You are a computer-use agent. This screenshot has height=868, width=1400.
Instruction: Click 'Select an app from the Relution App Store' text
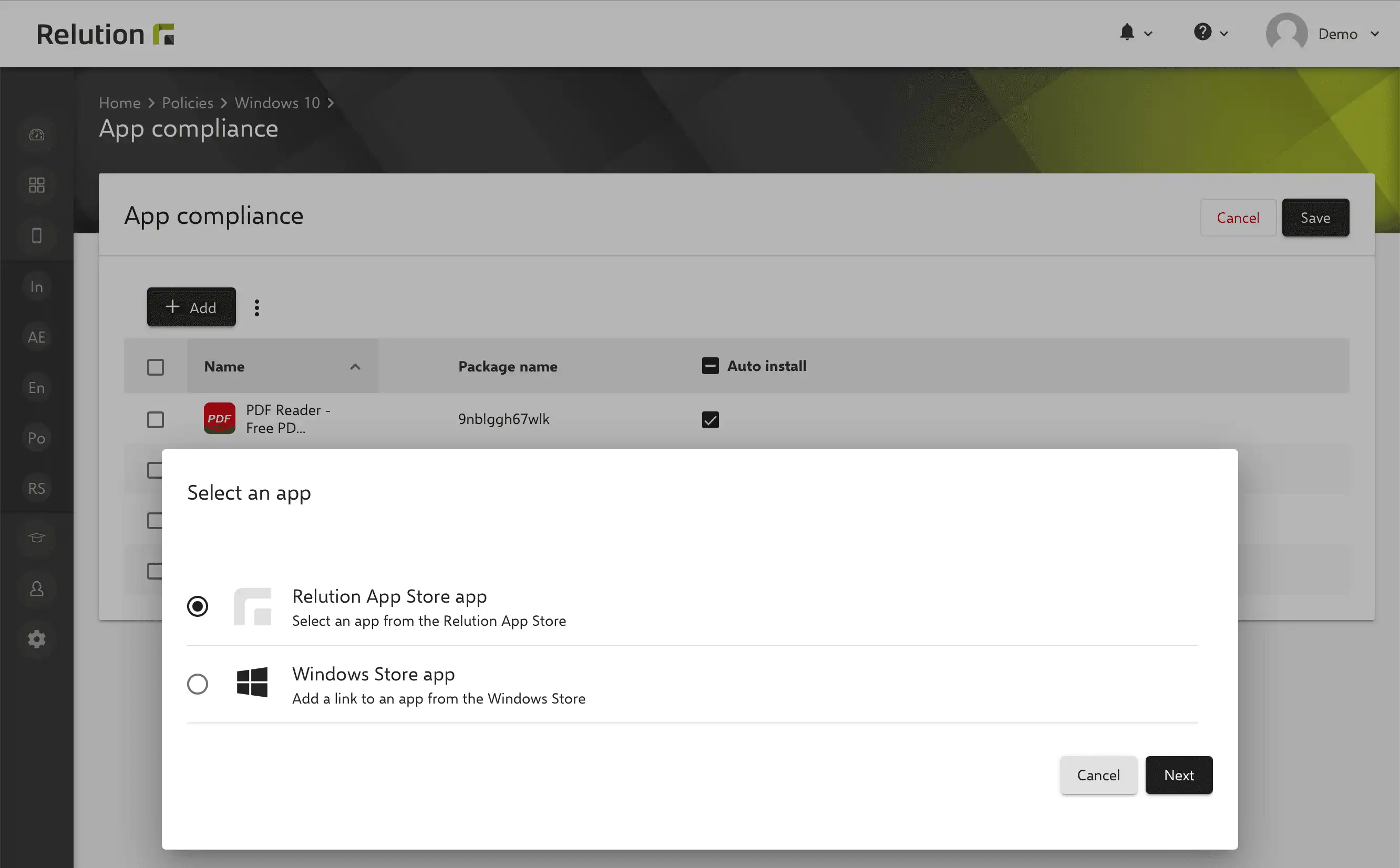point(429,621)
